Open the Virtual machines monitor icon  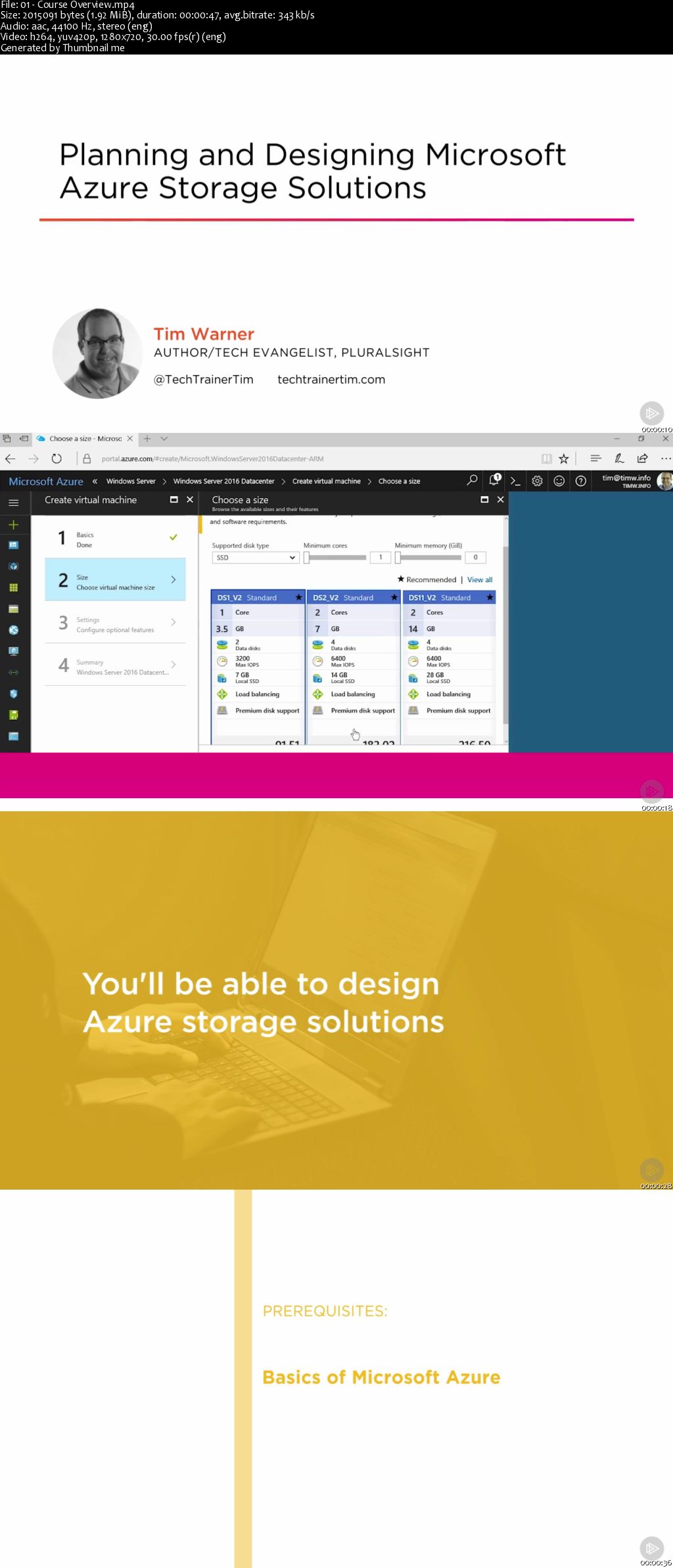pyautogui.click(x=13, y=651)
